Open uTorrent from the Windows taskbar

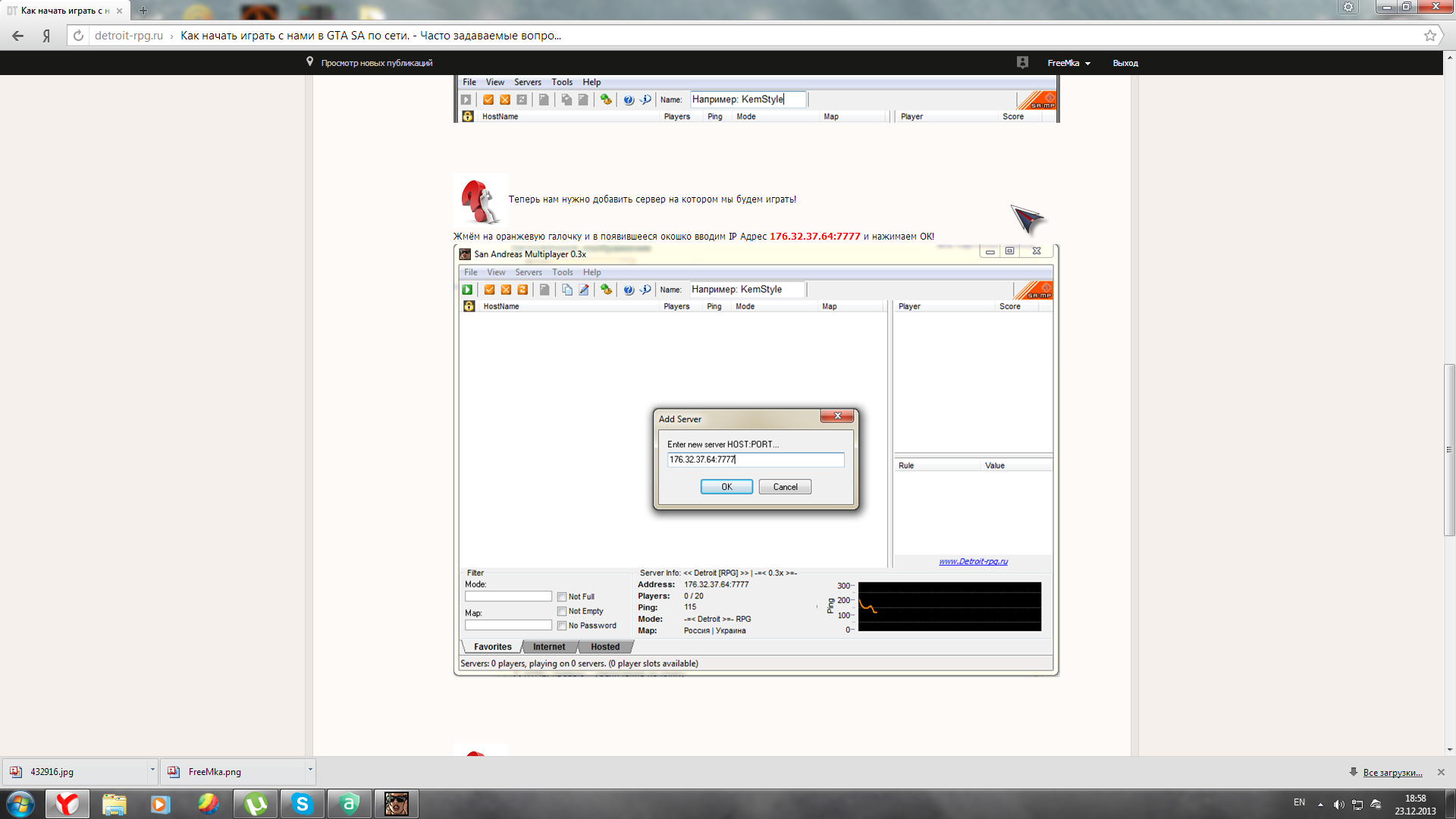(x=256, y=804)
